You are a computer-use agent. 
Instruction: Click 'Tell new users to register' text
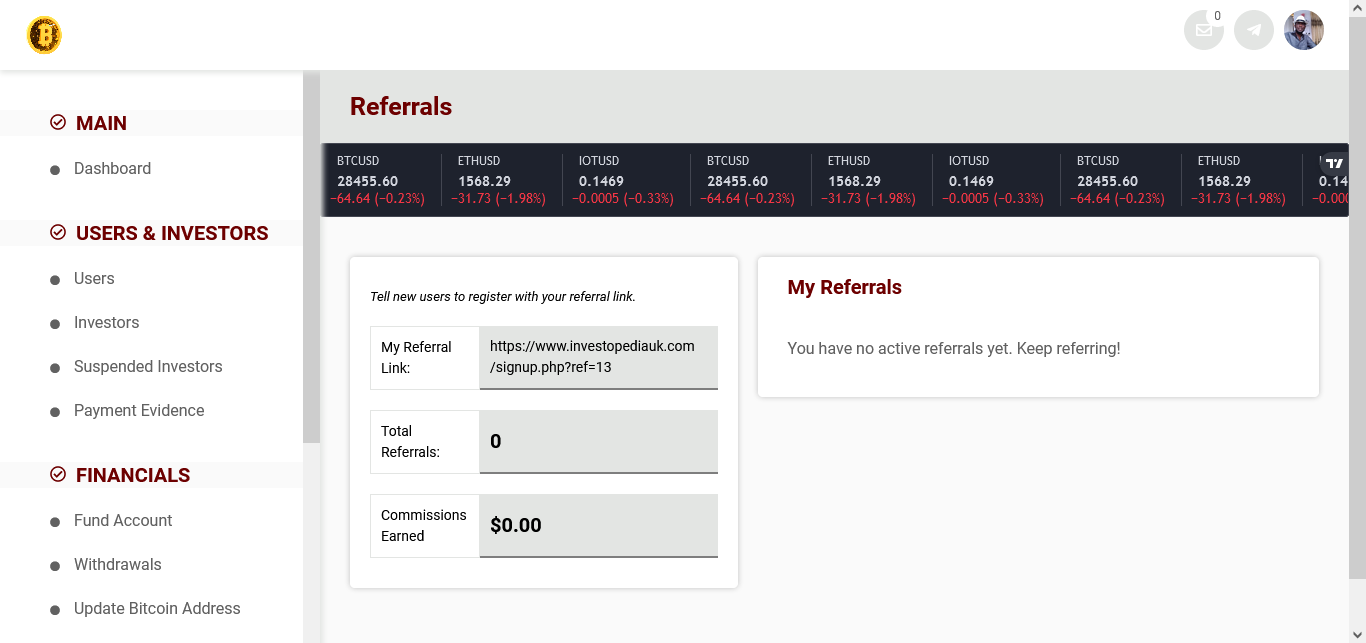(503, 297)
